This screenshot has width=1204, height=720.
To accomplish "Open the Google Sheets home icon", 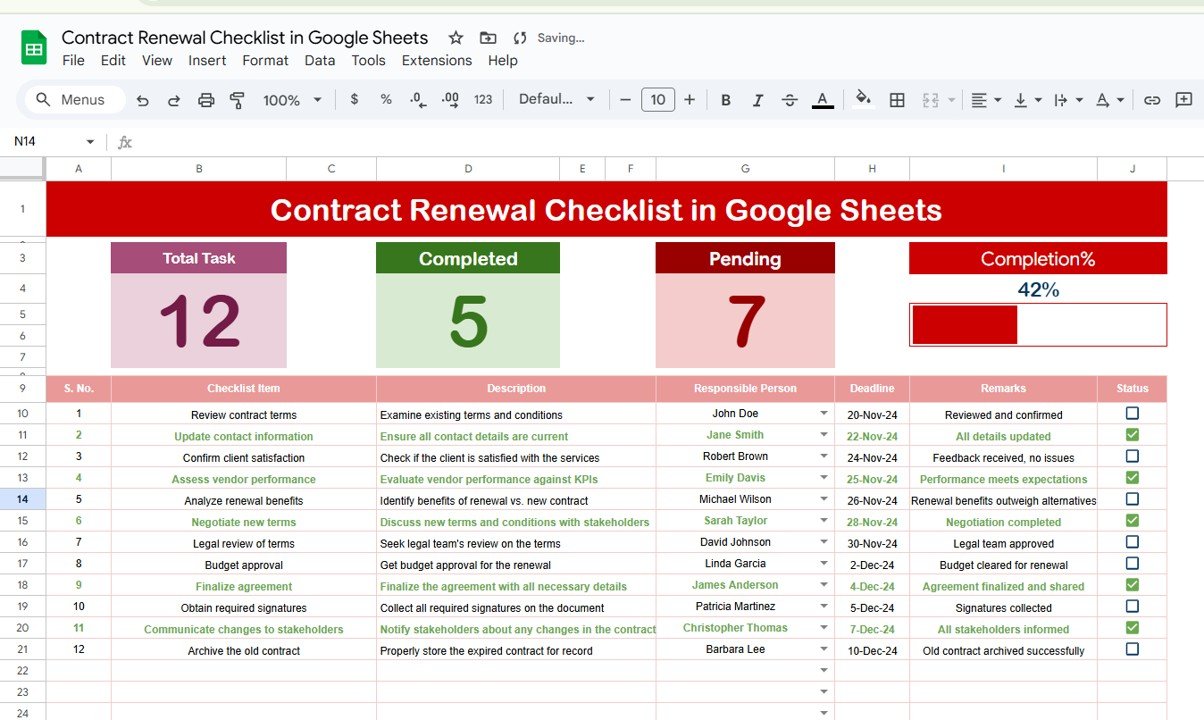I will pos(34,47).
